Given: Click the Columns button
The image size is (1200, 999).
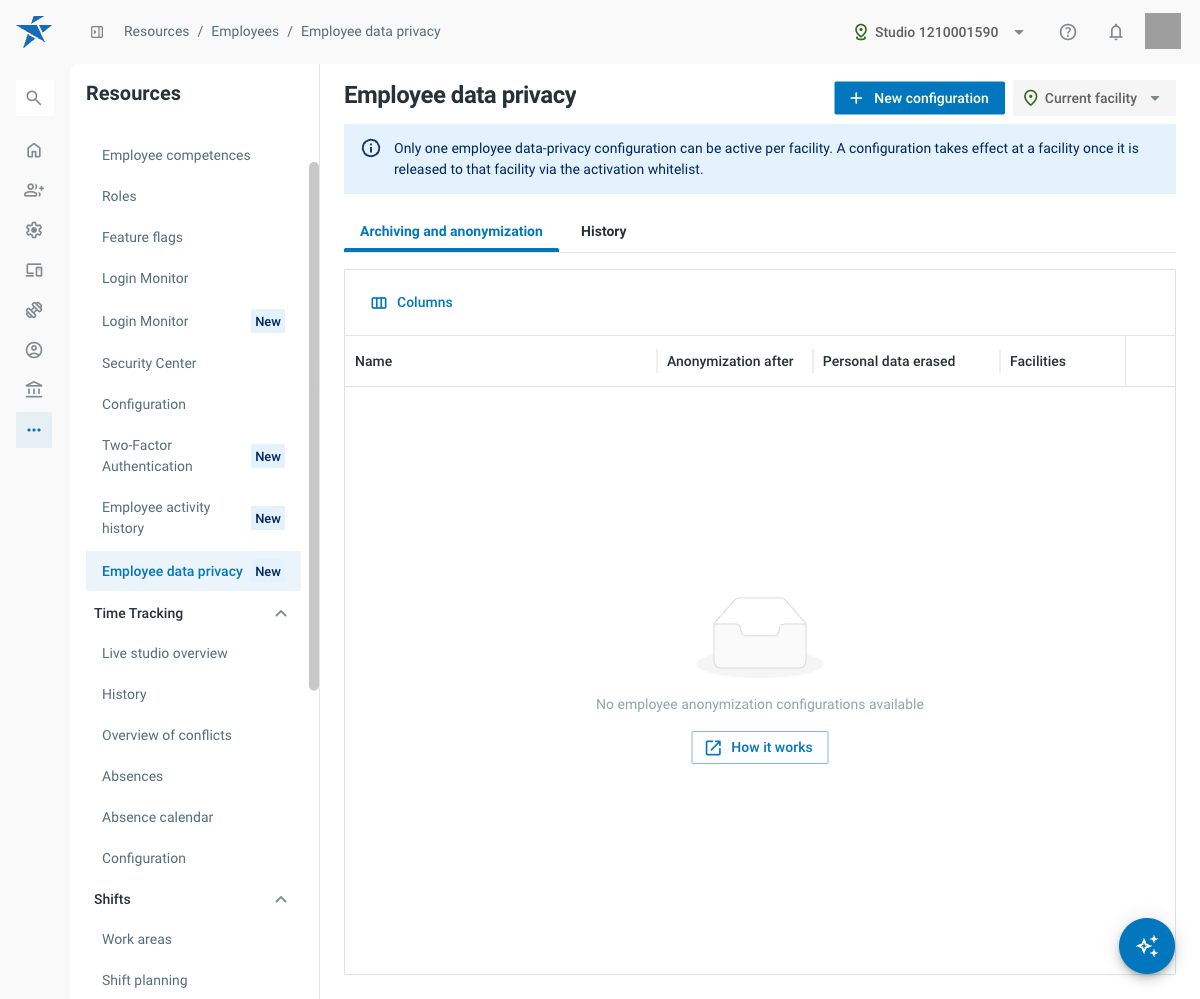Looking at the screenshot, I should (x=412, y=303).
